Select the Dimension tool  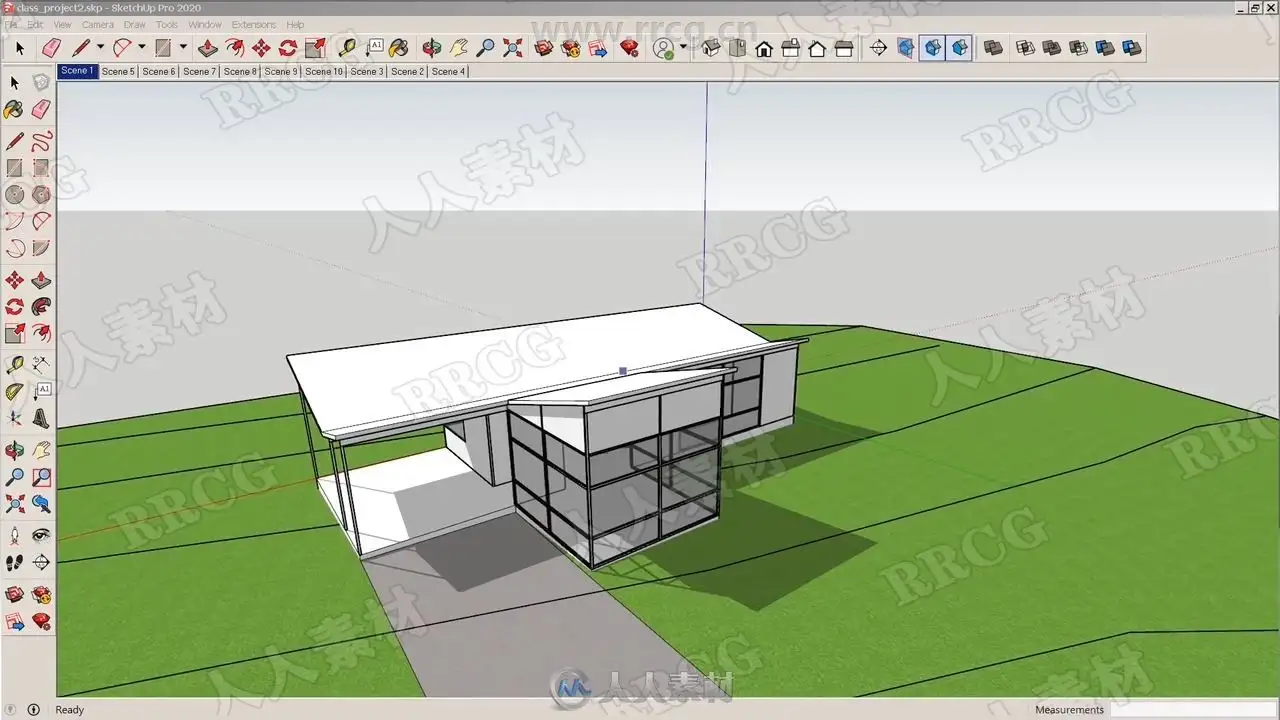41,363
